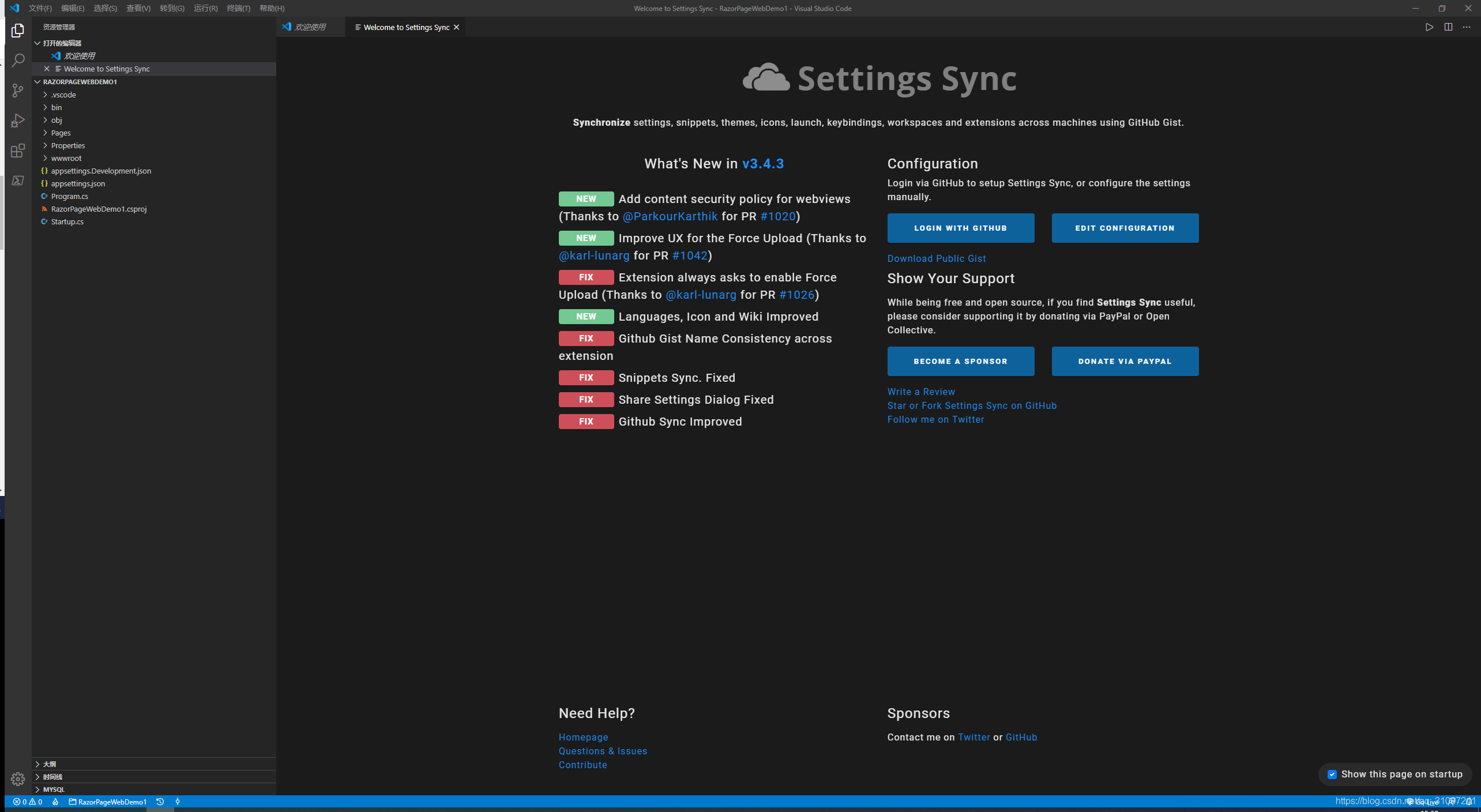Click Go Live in the status bar
The height and width of the screenshot is (812, 1481).
point(1423,802)
